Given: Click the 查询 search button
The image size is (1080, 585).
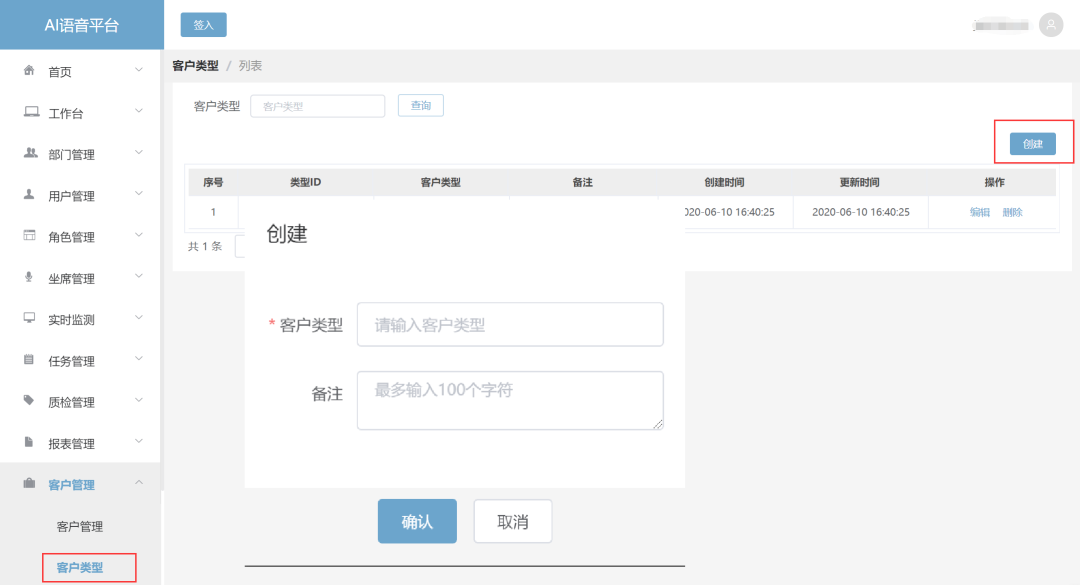Looking at the screenshot, I should tap(421, 105).
